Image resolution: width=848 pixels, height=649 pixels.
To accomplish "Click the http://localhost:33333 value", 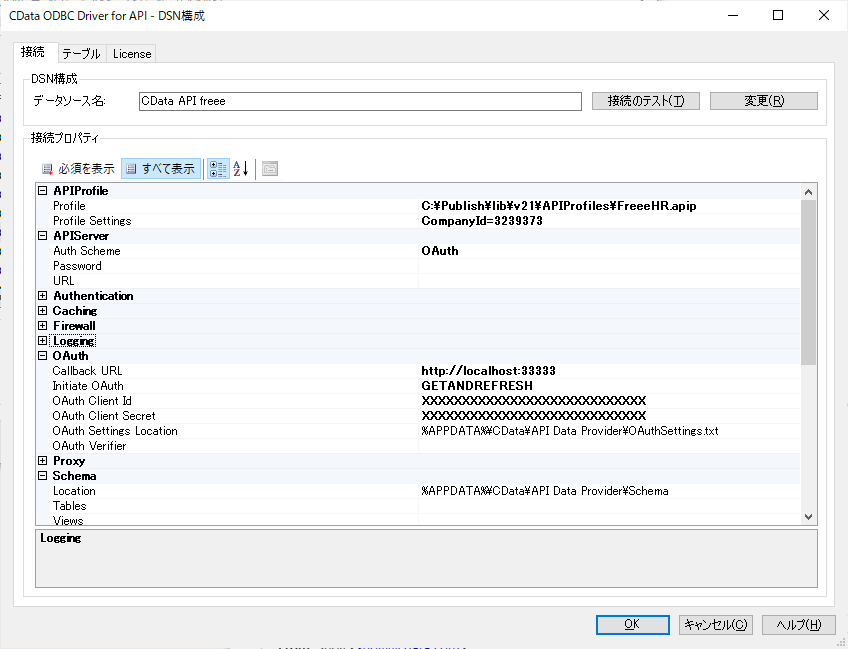I will pos(488,371).
